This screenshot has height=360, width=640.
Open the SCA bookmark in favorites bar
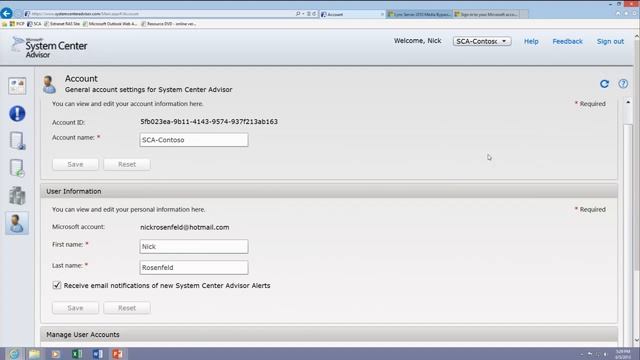pyautogui.click(x=34, y=24)
